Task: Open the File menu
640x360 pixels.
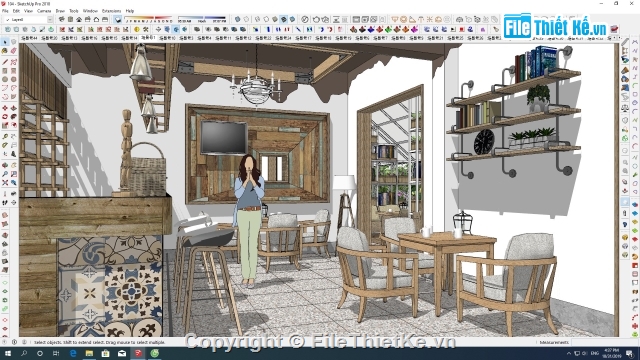Action: coord(5,11)
